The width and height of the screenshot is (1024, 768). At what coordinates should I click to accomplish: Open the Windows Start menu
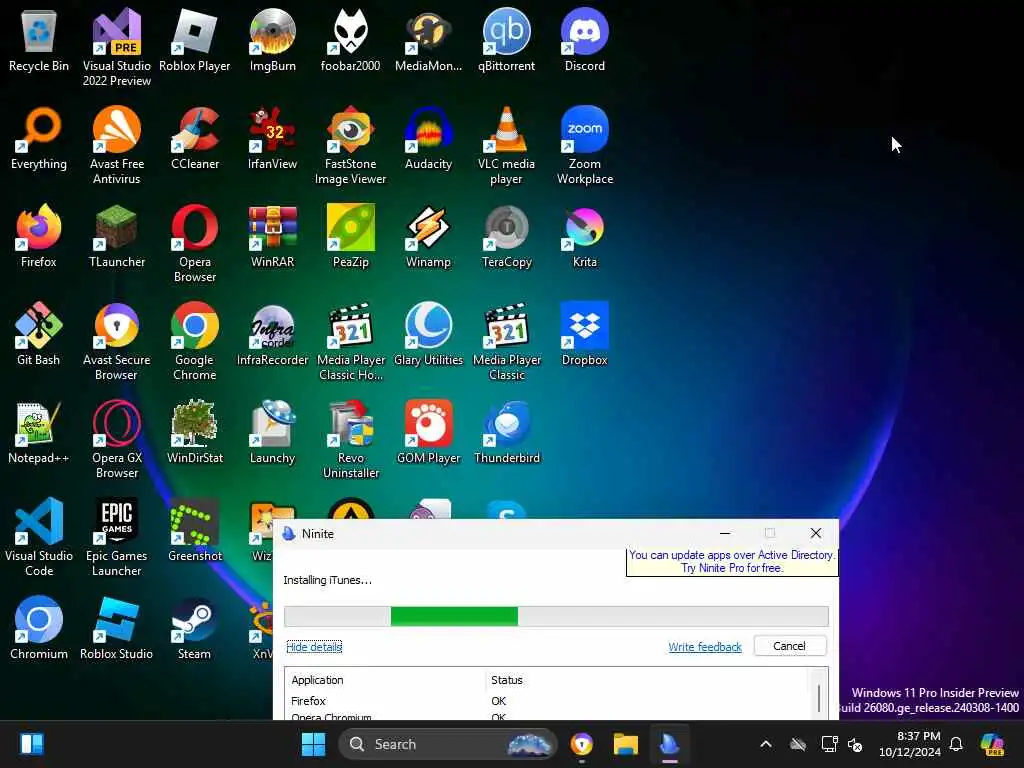313,744
